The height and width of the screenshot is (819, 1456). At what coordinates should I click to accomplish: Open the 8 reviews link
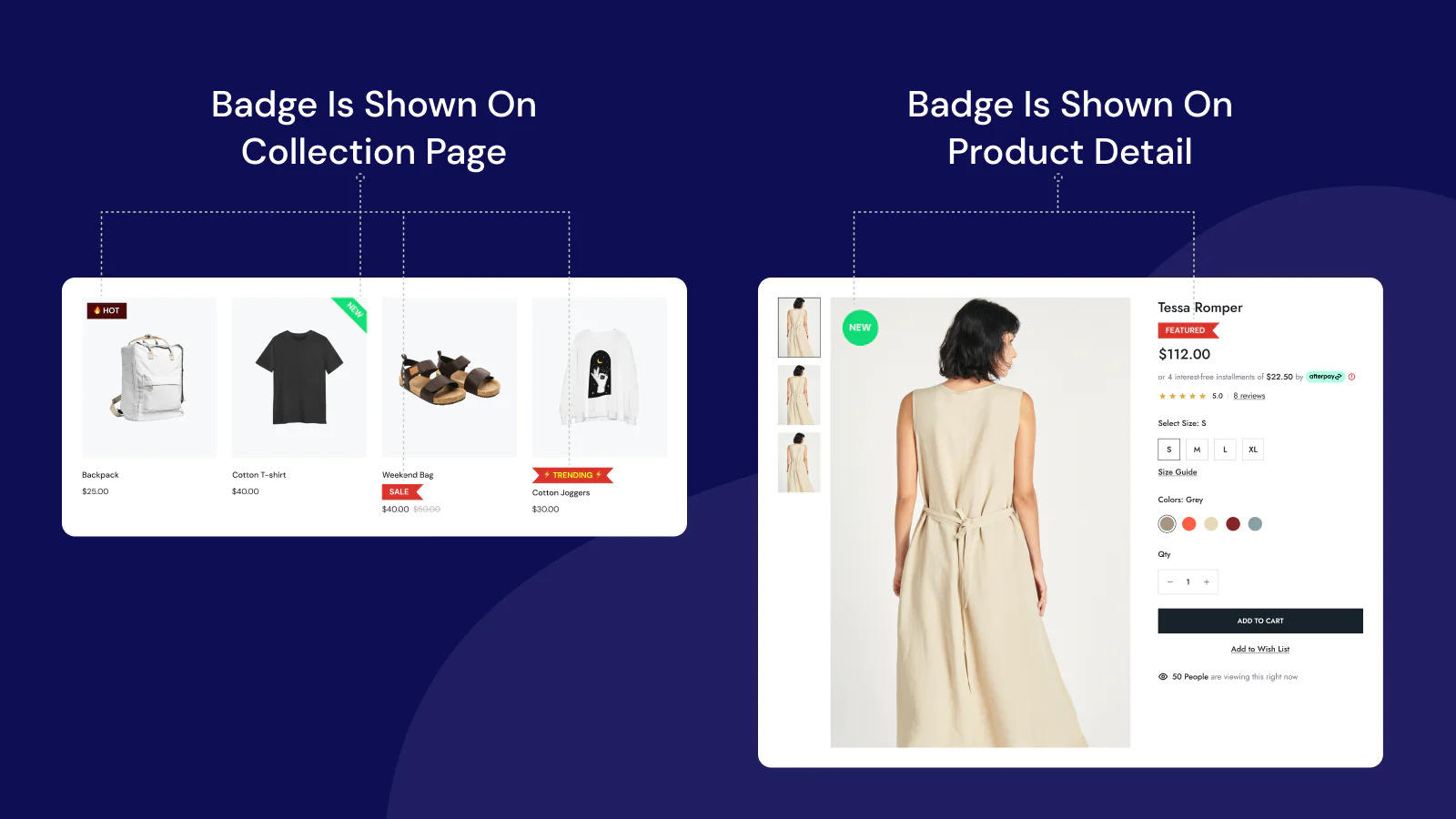[1249, 396]
